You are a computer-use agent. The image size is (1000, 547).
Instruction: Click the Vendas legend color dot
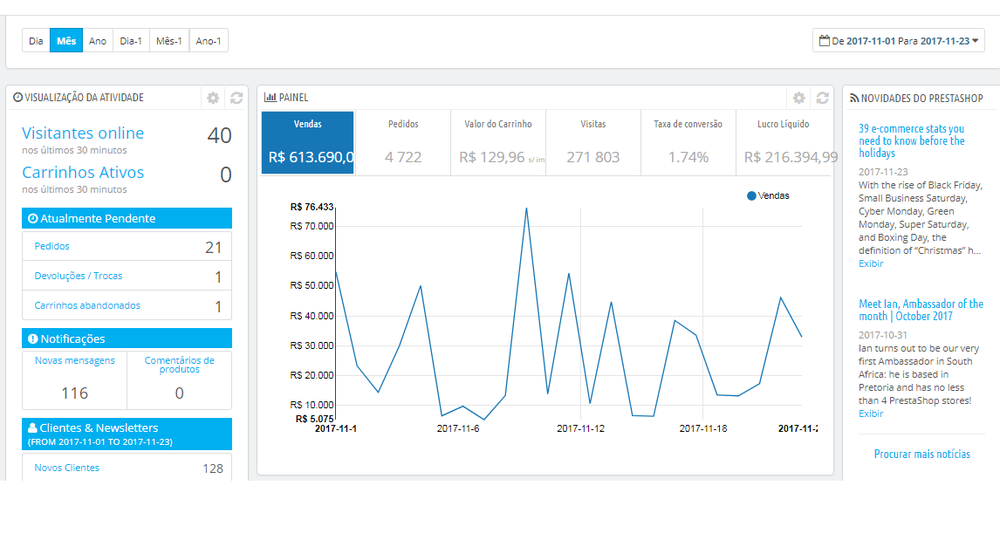[x=751, y=196]
